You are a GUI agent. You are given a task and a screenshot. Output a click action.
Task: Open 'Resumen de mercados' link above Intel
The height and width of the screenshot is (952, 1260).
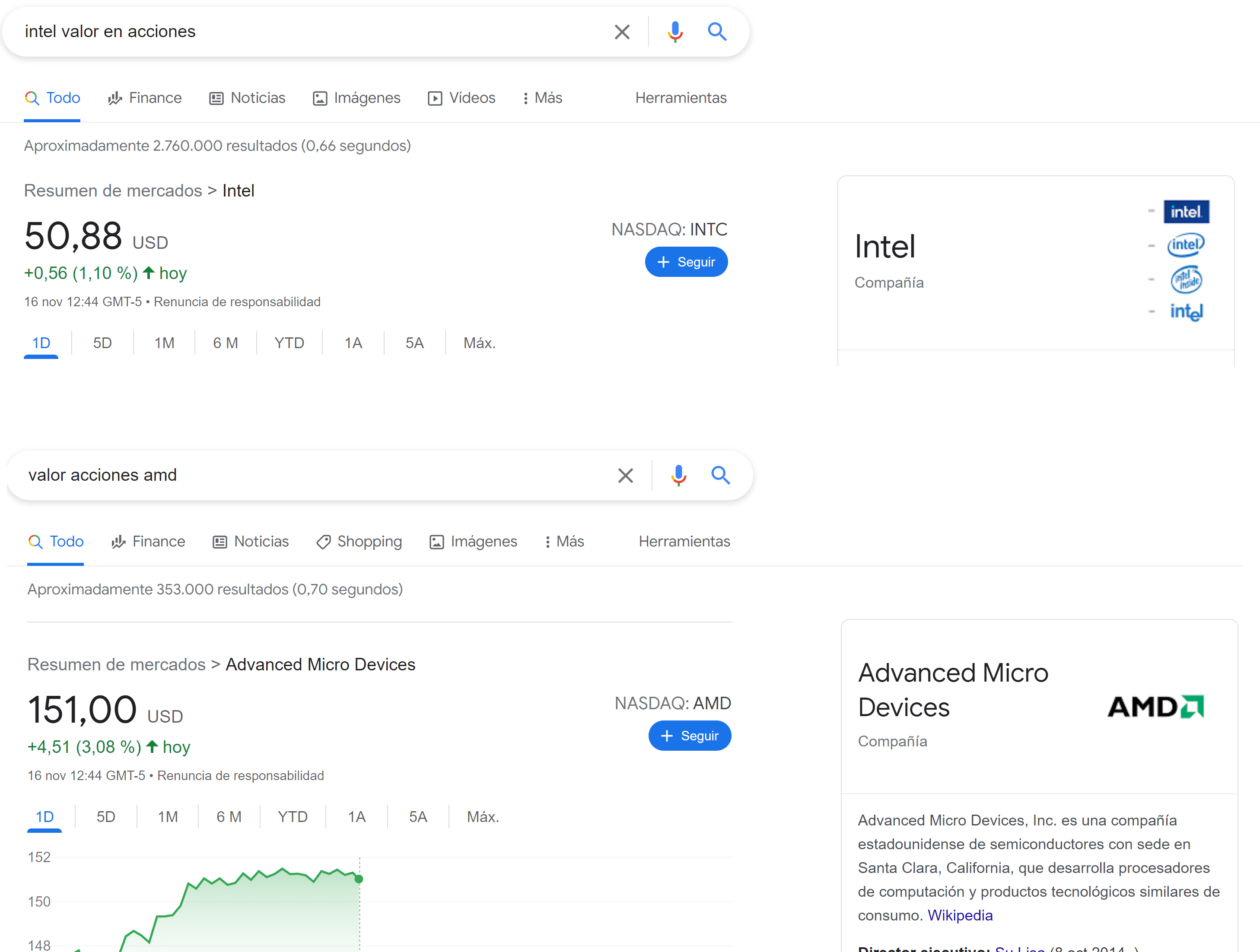[113, 191]
